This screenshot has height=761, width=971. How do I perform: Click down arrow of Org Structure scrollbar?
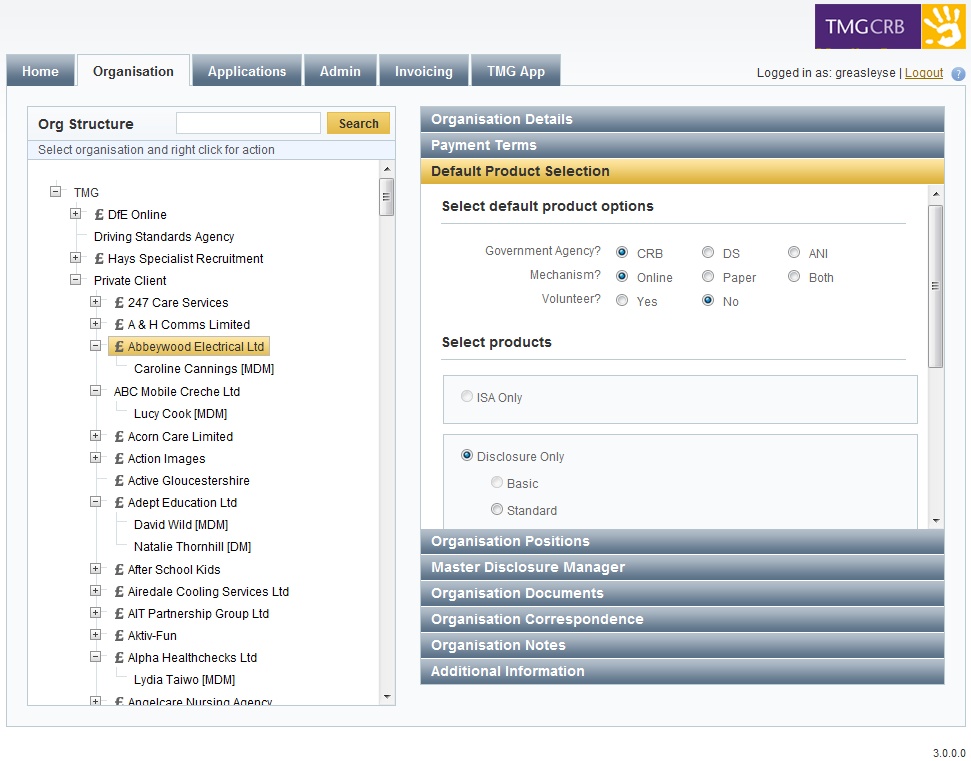(x=387, y=697)
